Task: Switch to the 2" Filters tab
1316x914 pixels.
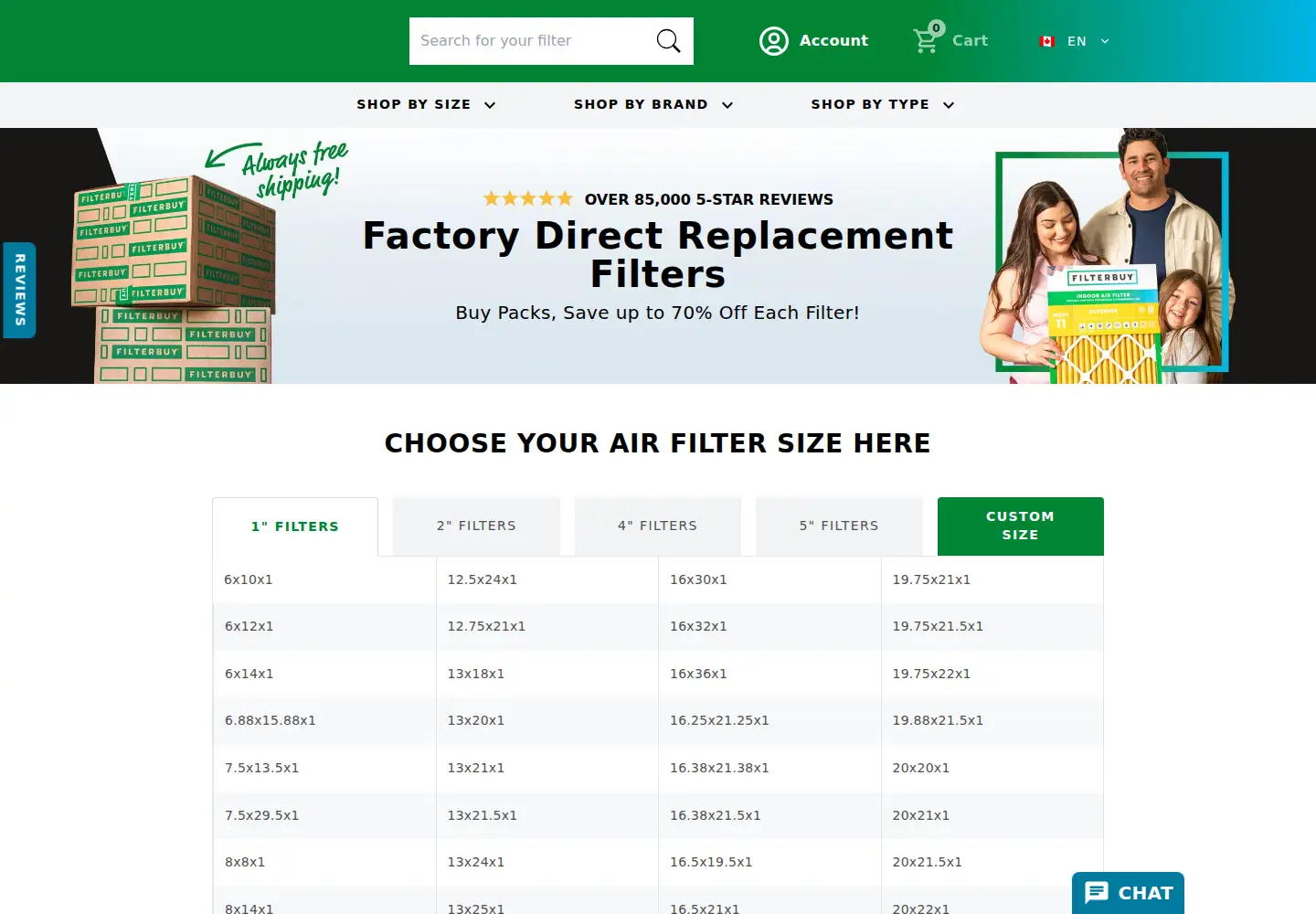Action: 476,526
